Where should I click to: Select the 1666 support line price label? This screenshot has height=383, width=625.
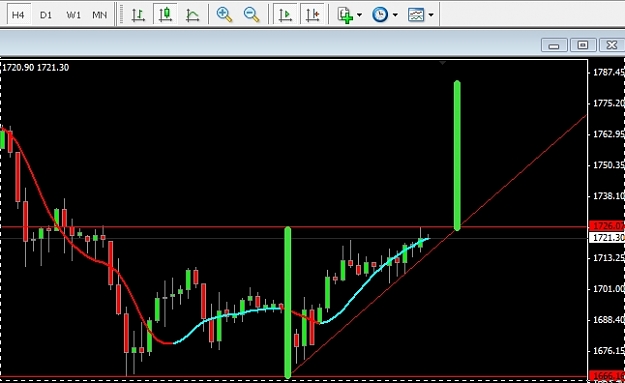[607, 375]
